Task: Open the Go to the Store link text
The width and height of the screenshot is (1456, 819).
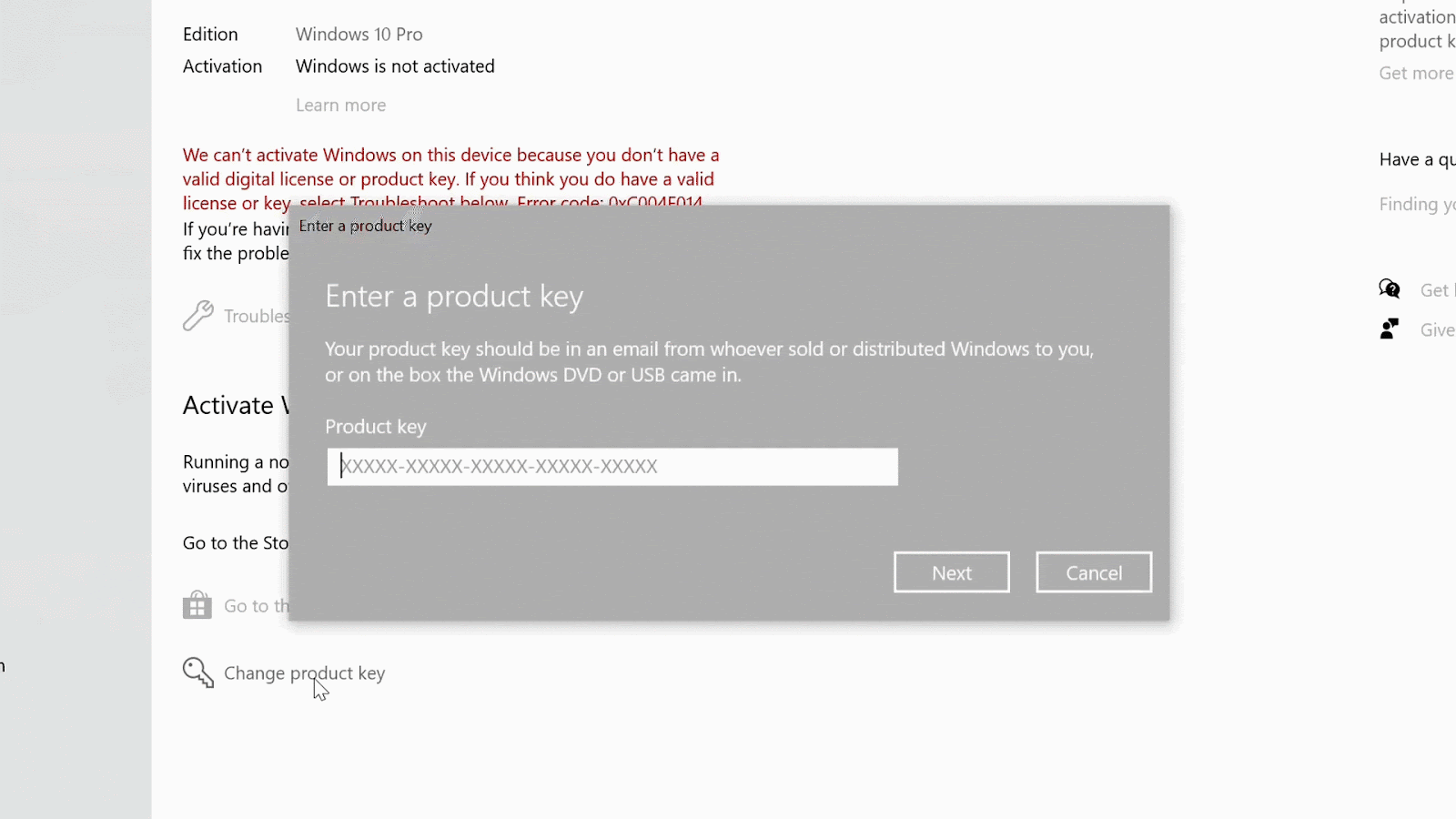Action: 257,606
